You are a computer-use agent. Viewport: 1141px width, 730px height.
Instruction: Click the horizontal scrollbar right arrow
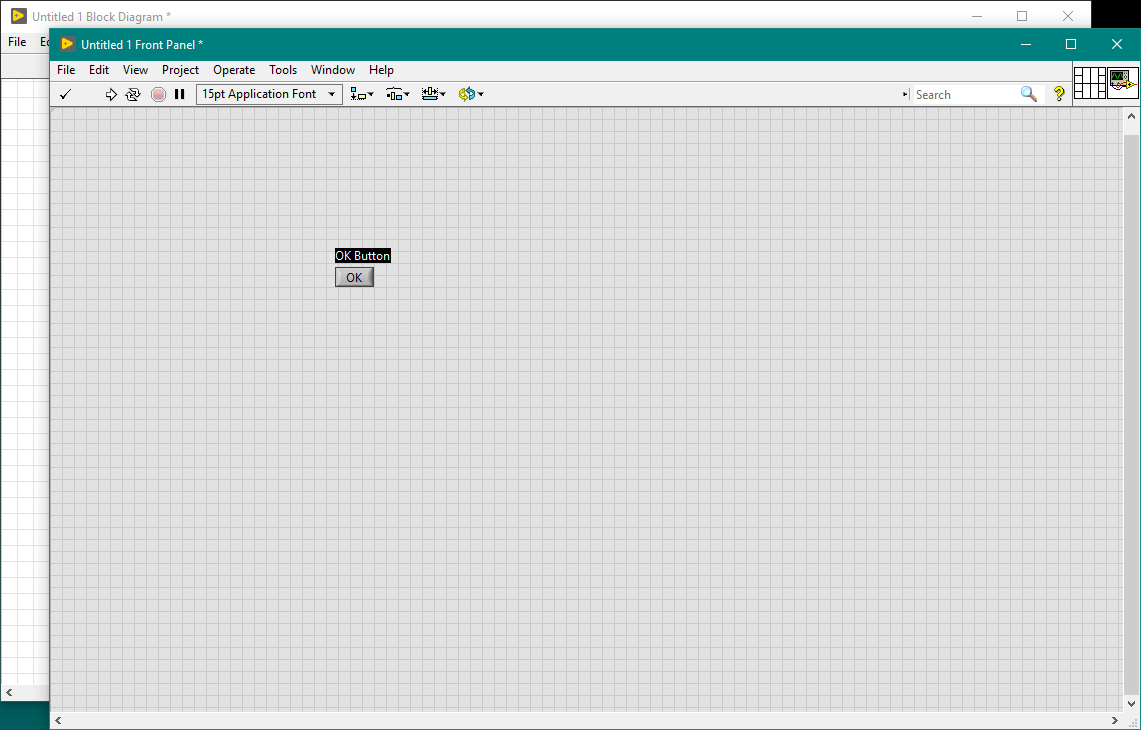[x=1115, y=720]
